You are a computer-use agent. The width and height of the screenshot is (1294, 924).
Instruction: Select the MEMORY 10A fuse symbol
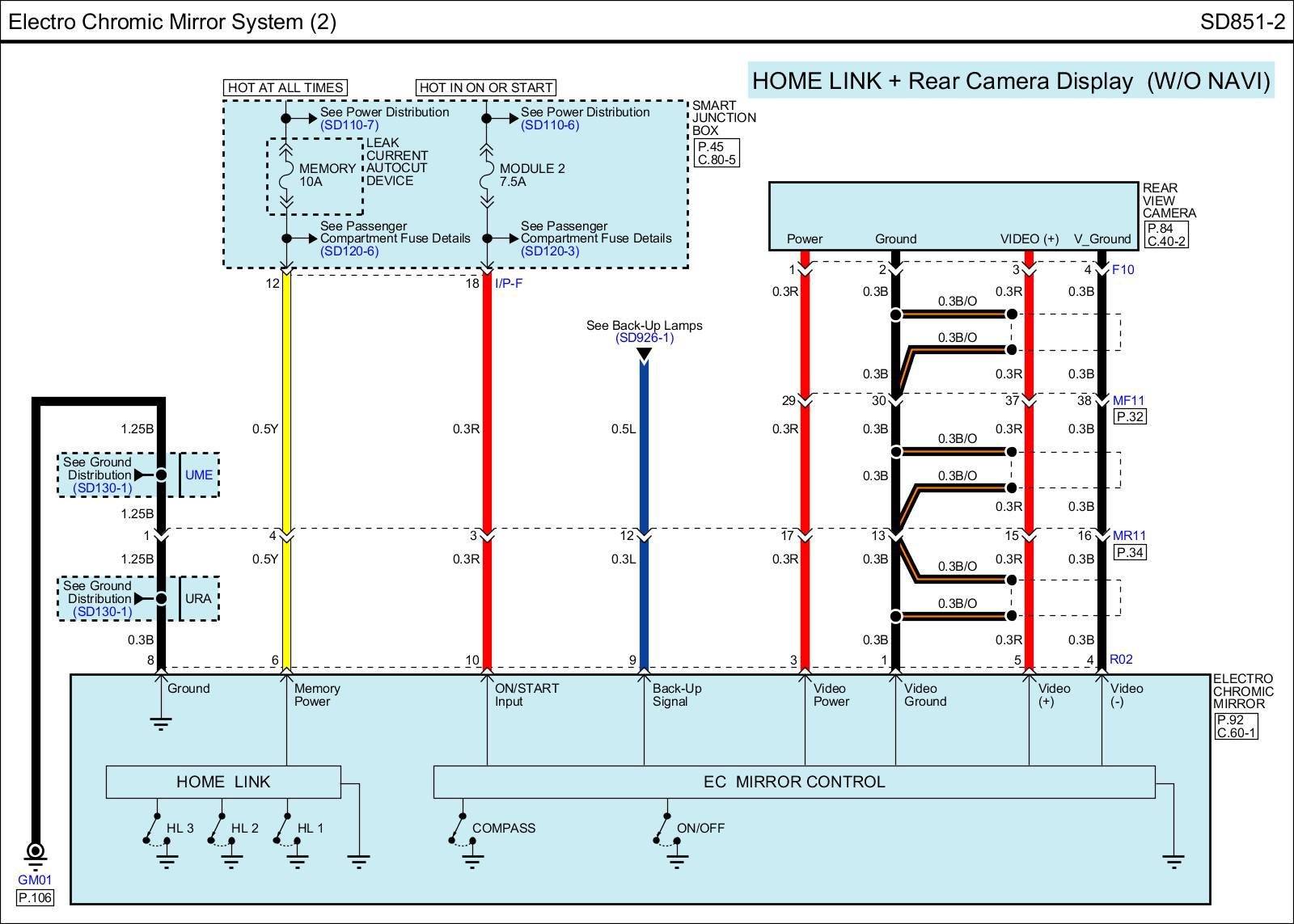[285, 175]
